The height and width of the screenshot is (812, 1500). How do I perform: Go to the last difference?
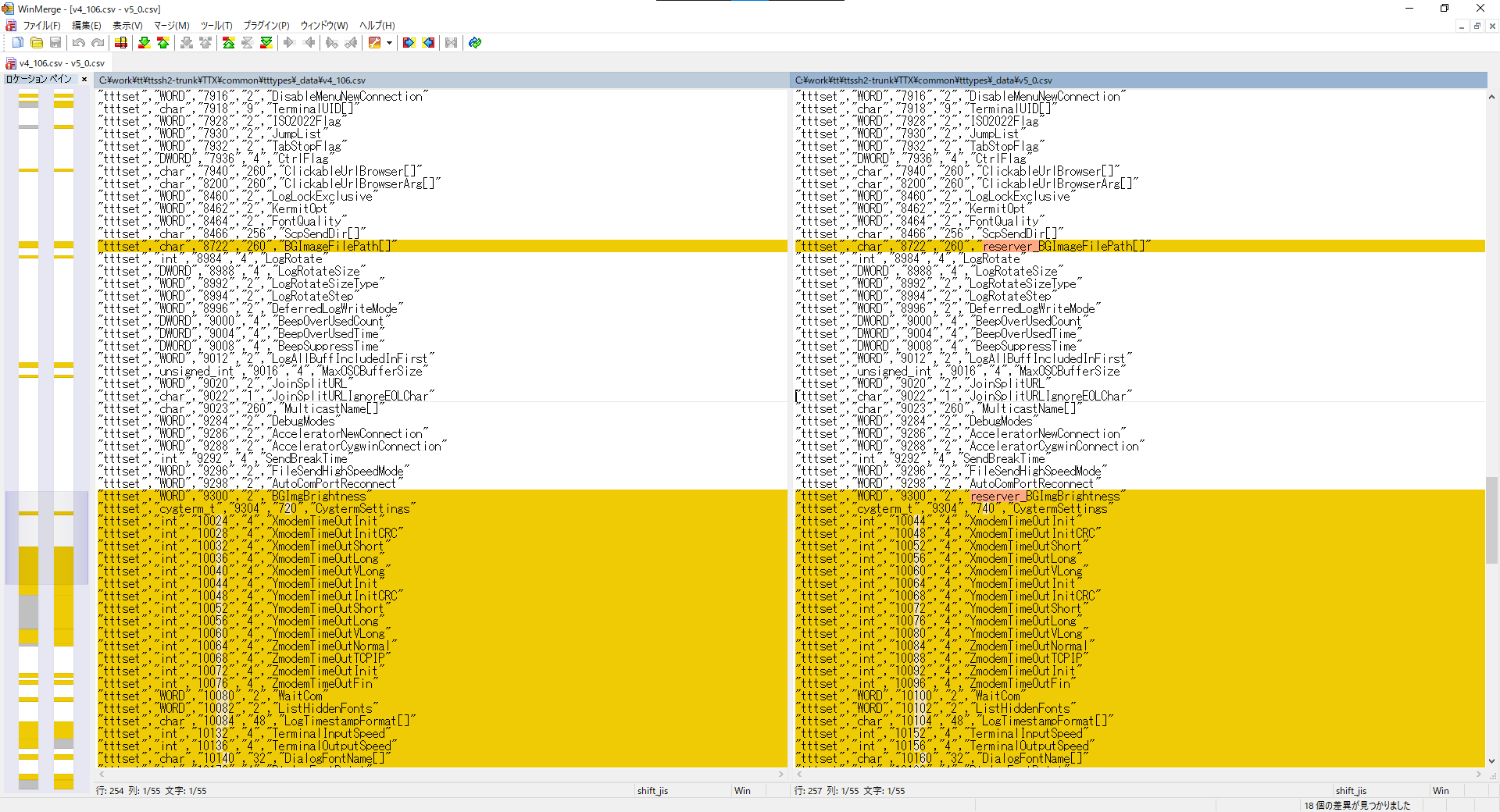point(266,43)
